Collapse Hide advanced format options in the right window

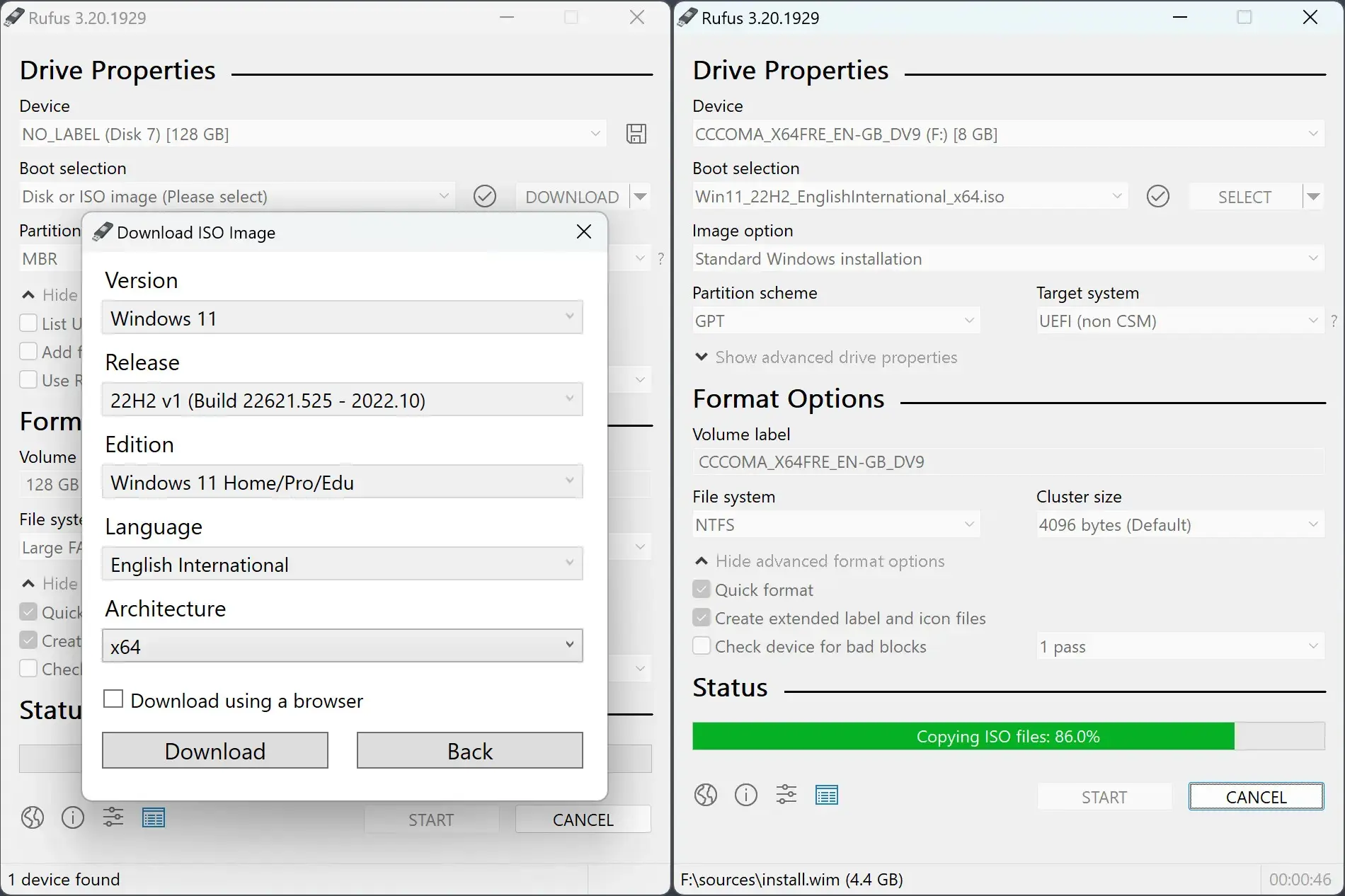coord(820,561)
